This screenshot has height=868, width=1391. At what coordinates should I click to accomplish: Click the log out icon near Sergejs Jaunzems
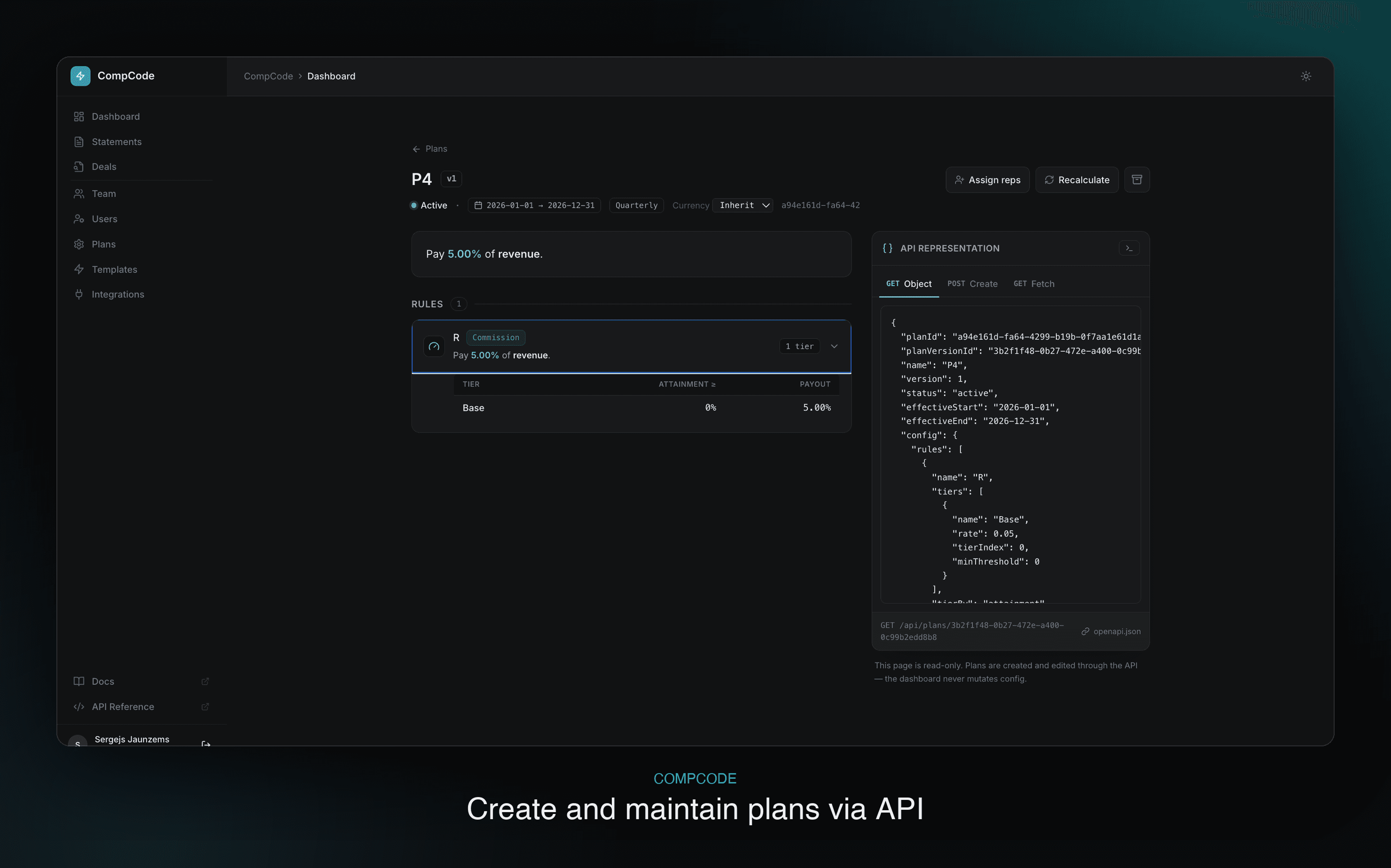pos(206,744)
